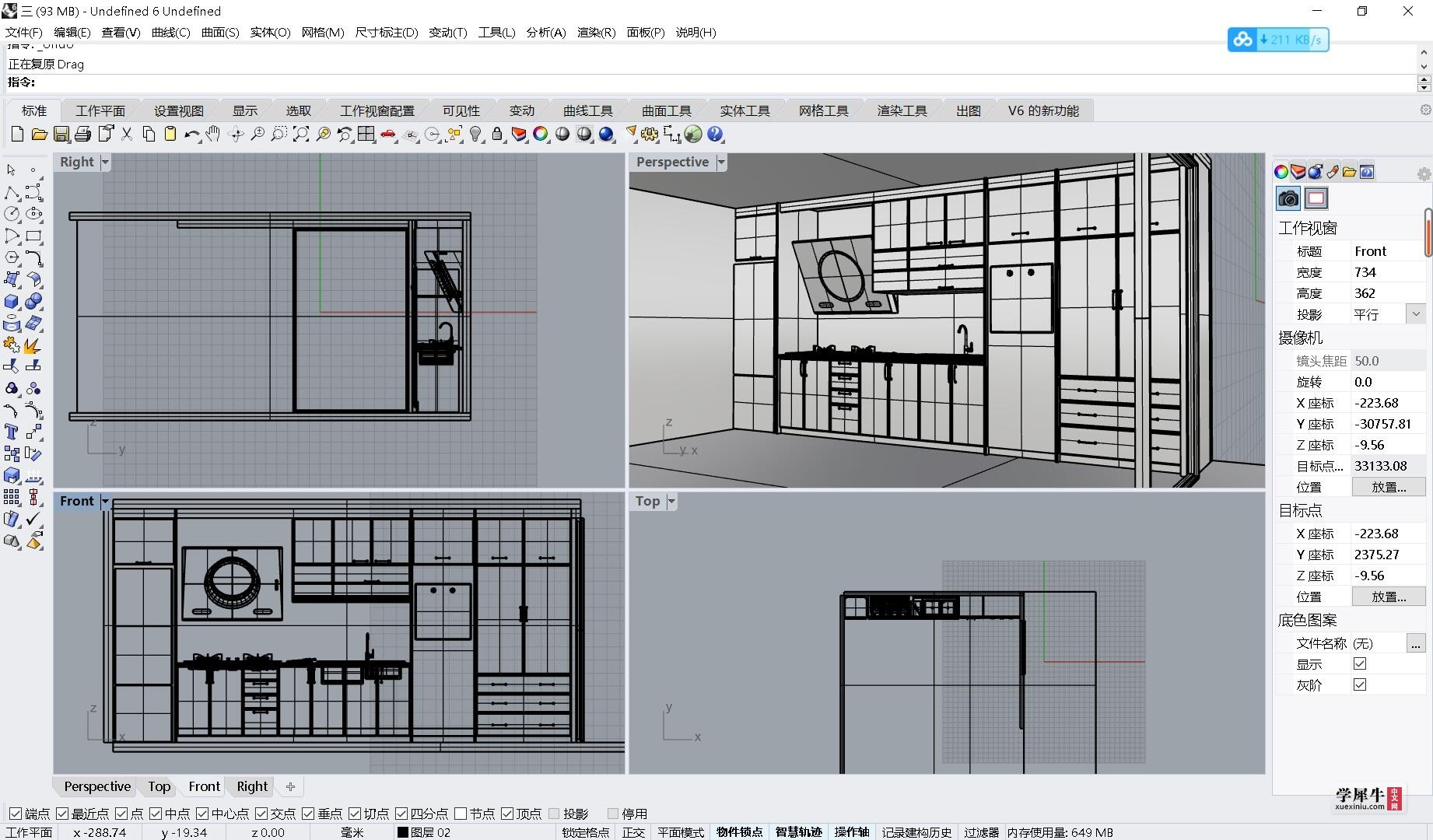Open the 渲染(R) menu
Viewport: 1433px width, 840px height.
point(596,32)
